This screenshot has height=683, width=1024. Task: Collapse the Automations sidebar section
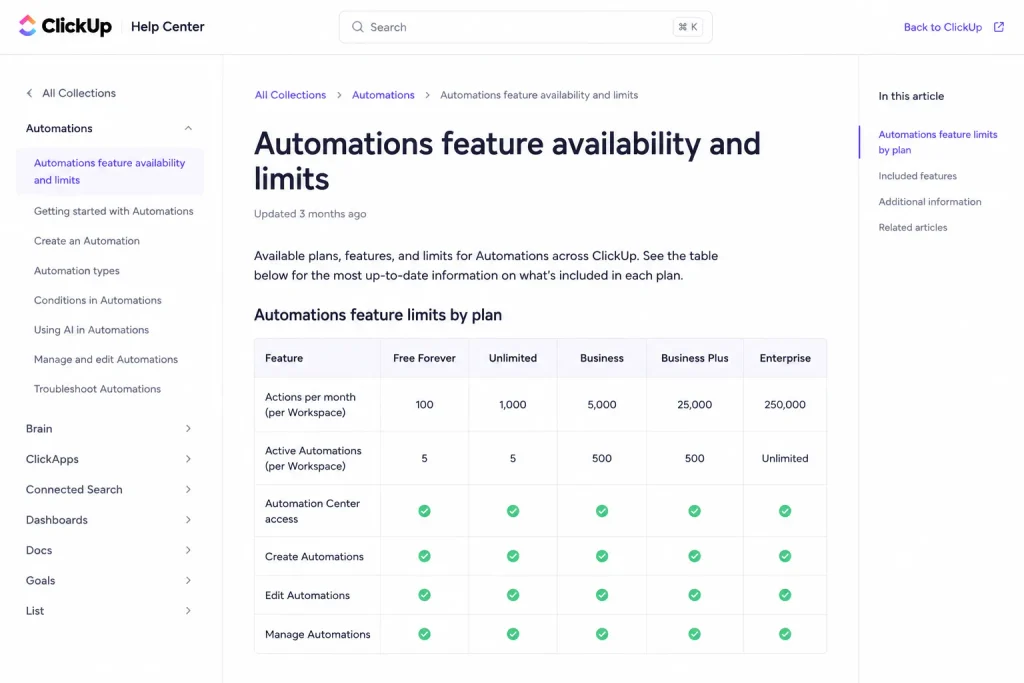[188, 128]
